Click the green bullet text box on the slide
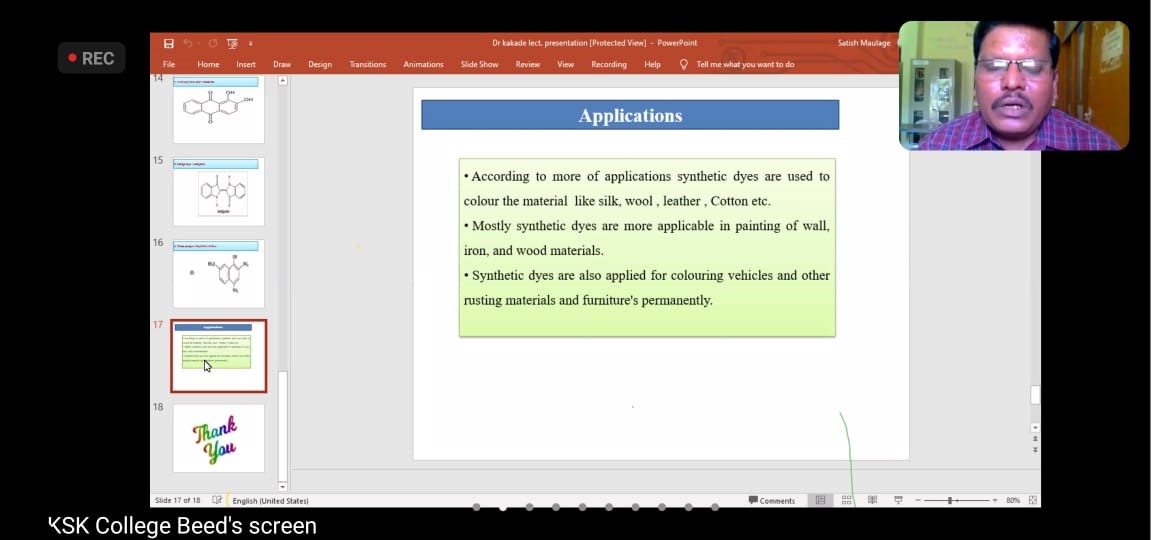The image size is (1170, 540). pyautogui.click(x=647, y=247)
